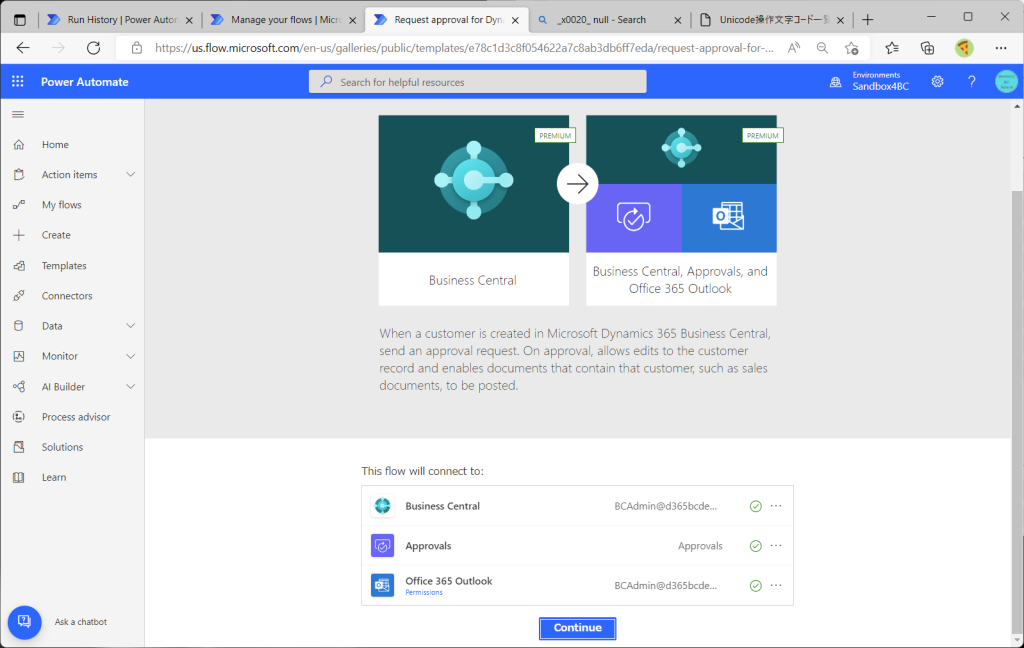Open the tab actions menu icon
The height and width of the screenshot is (648, 1024).
point(20,20)
